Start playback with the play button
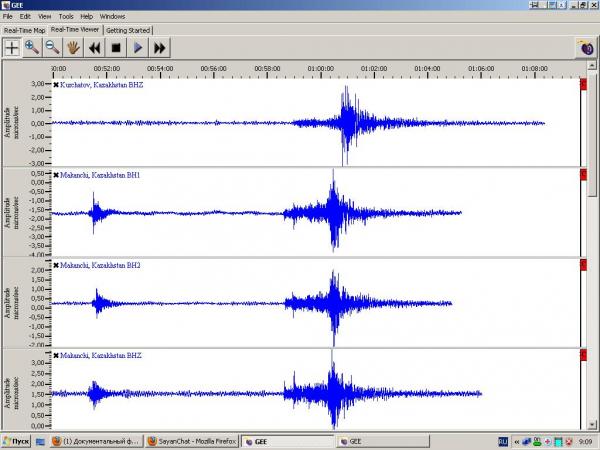This screenshot has height=450, width=600. click(138, 48)
